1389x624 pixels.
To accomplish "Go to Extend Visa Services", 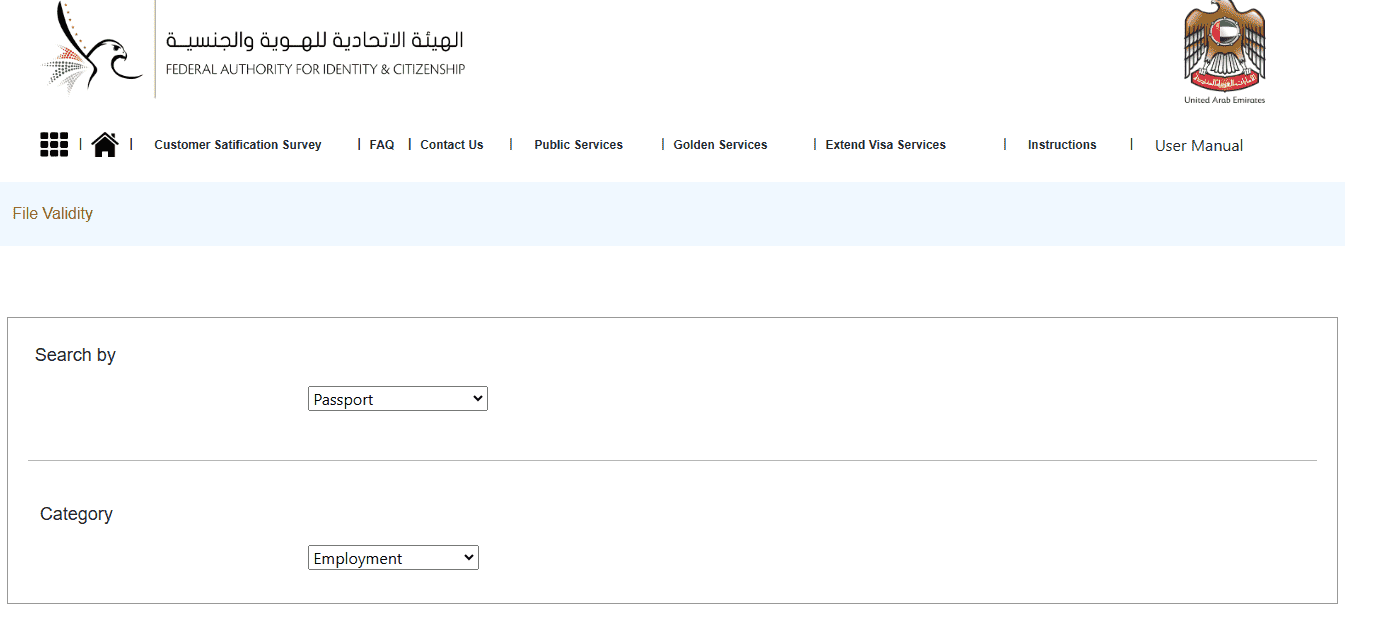I will tap(885, 144).
